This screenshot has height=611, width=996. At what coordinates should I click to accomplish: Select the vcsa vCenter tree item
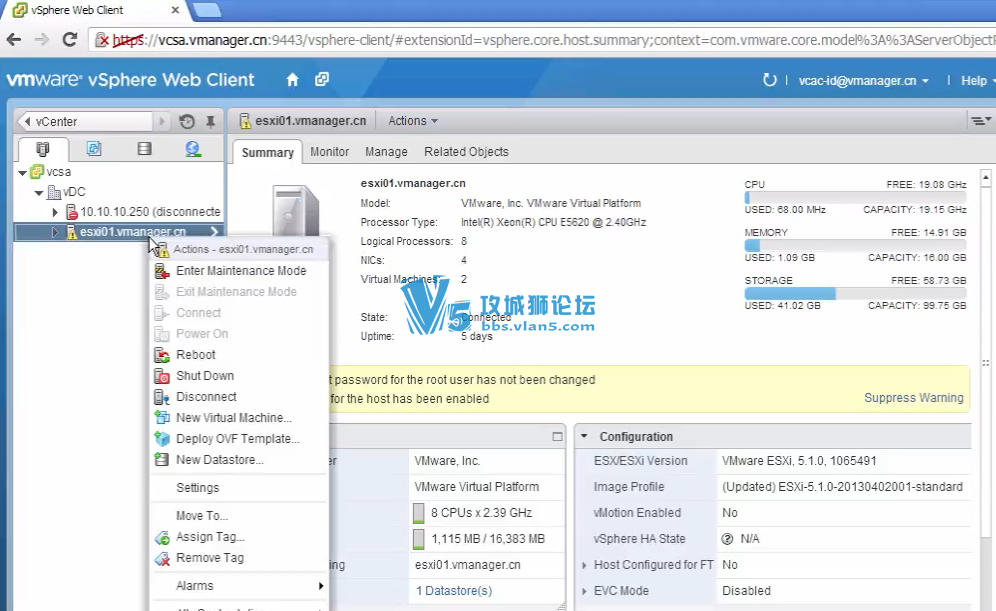pyautogui.click(x=51, y=172)
